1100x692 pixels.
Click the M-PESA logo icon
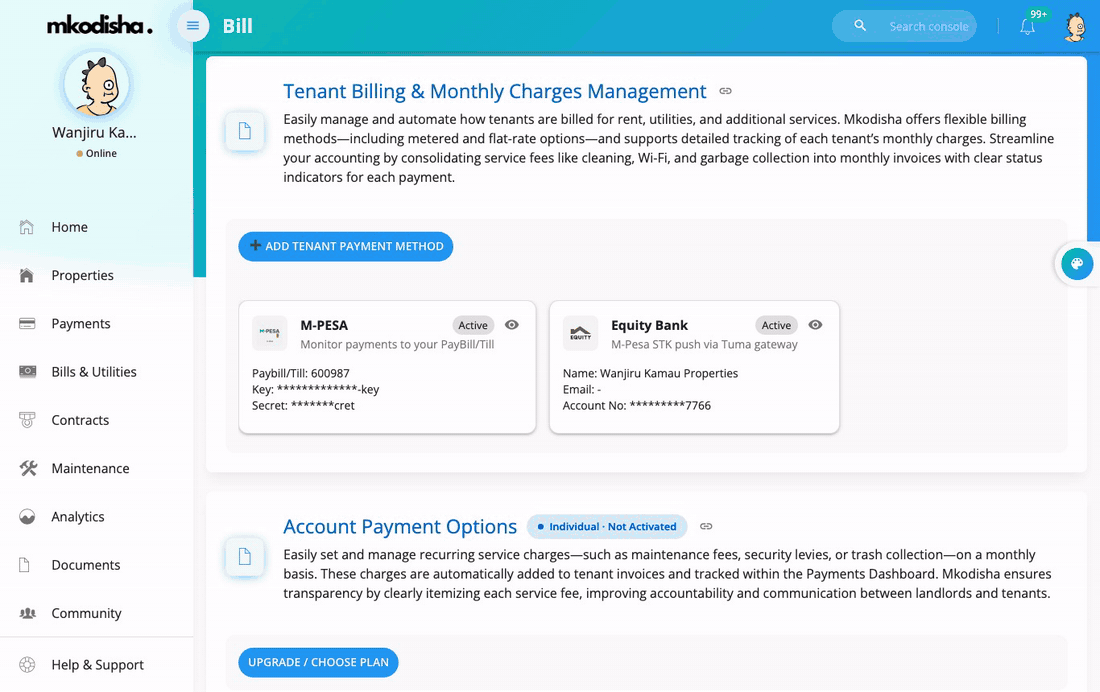(x=269, y=333)
